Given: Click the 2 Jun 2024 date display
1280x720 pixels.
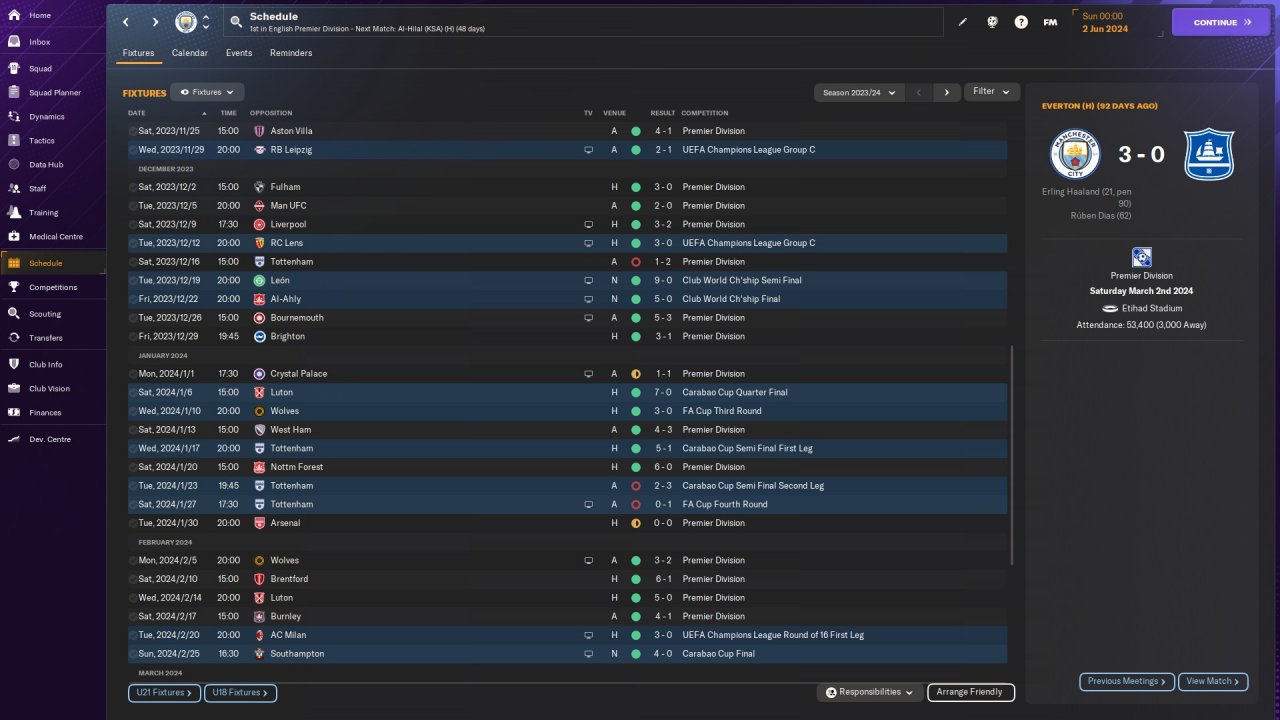Looking at the screenshot, I should click(x=1104, y=29).
